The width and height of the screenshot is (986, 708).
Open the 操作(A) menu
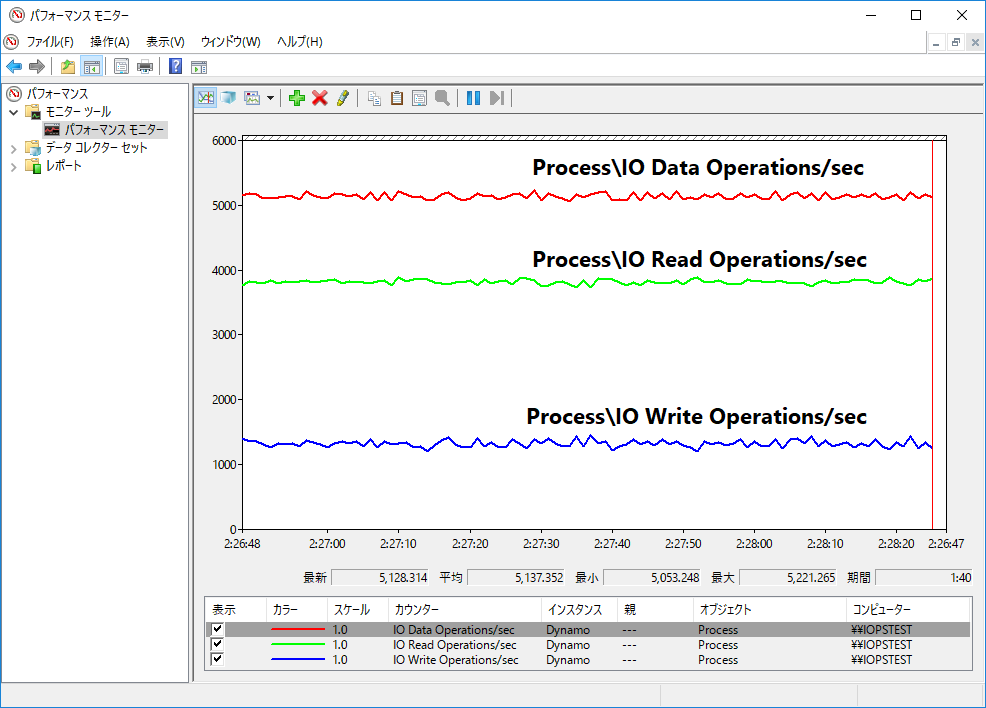[109, 41]
